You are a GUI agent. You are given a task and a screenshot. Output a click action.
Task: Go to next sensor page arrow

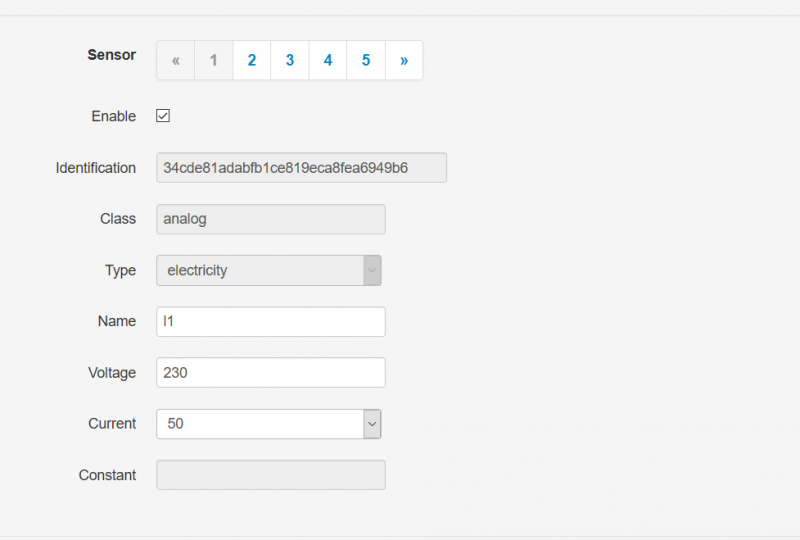(x=404, y=60)
